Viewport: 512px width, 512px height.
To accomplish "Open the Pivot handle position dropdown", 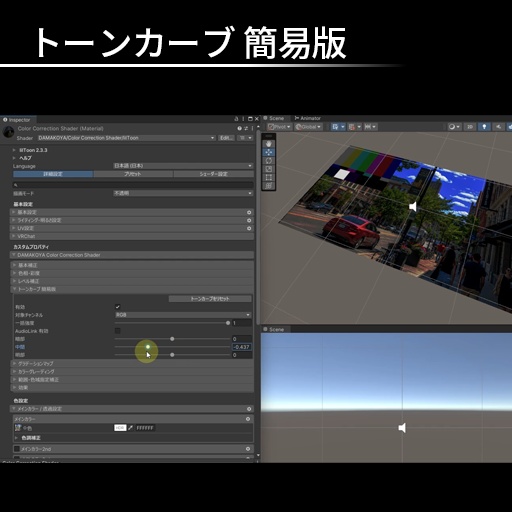I will pos(279,127).
